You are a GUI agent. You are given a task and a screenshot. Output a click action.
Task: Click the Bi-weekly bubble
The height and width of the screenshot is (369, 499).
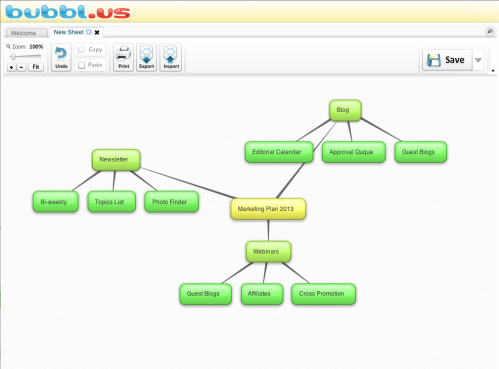pos(56,202)
